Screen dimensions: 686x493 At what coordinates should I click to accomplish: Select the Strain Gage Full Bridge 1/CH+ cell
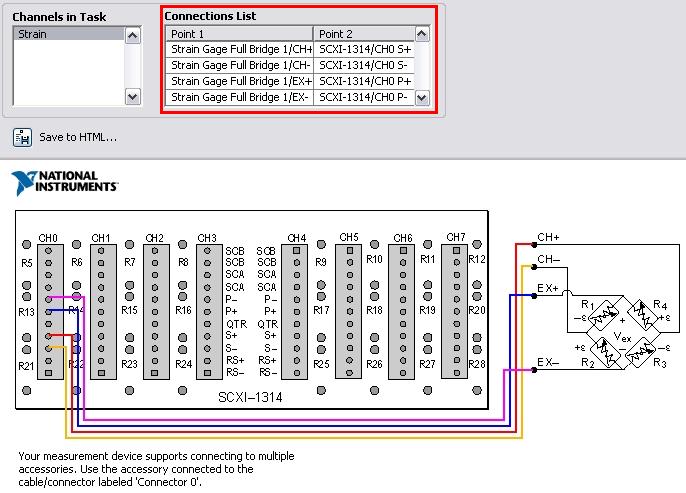[x=240, y=49]
